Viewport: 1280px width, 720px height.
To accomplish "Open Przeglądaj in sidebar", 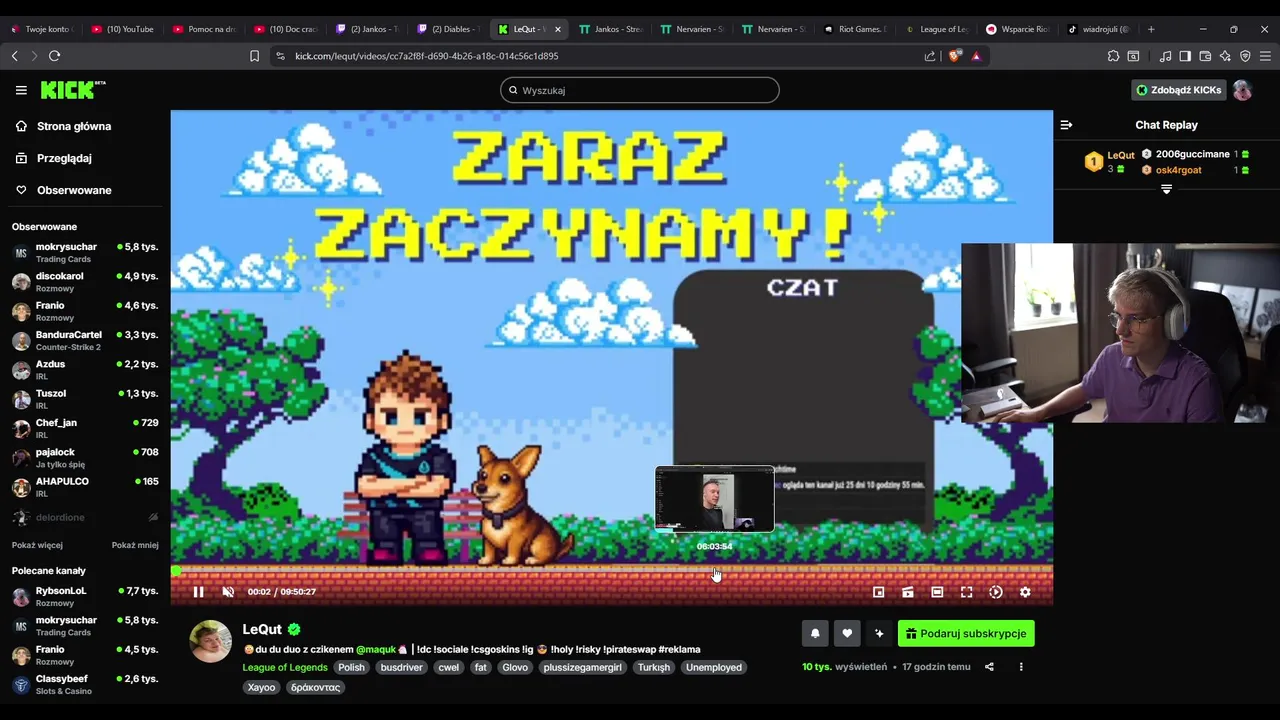I will click(x=54, y=158).
